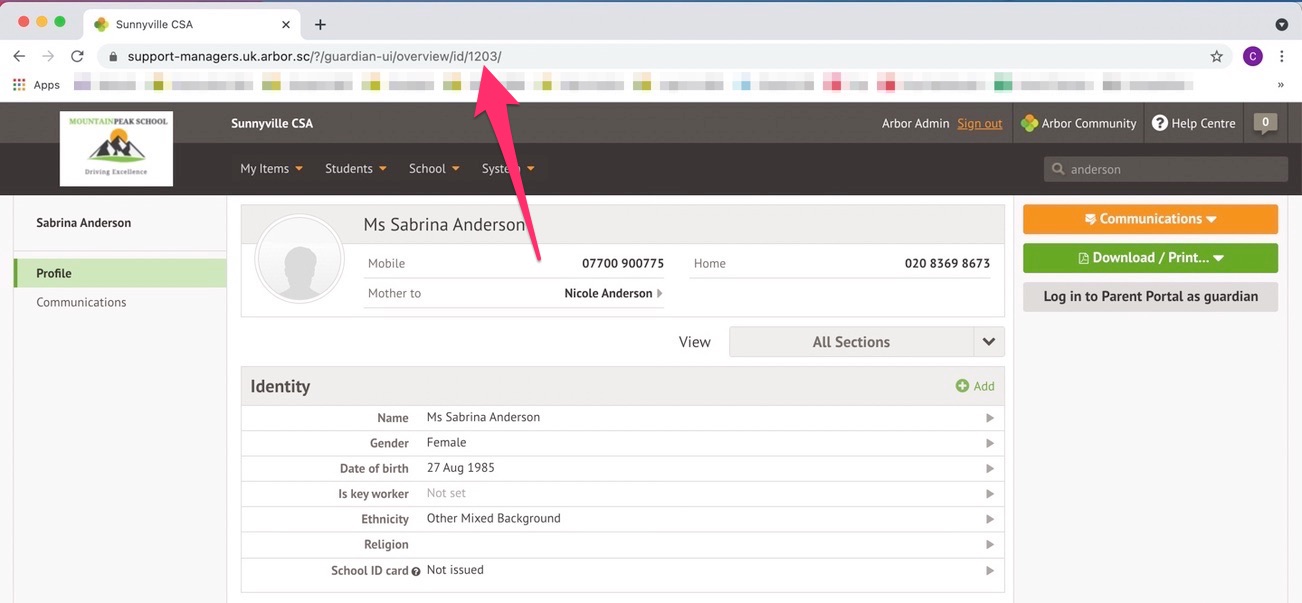Click the Mobile number 07700 900775

point(623,264)
